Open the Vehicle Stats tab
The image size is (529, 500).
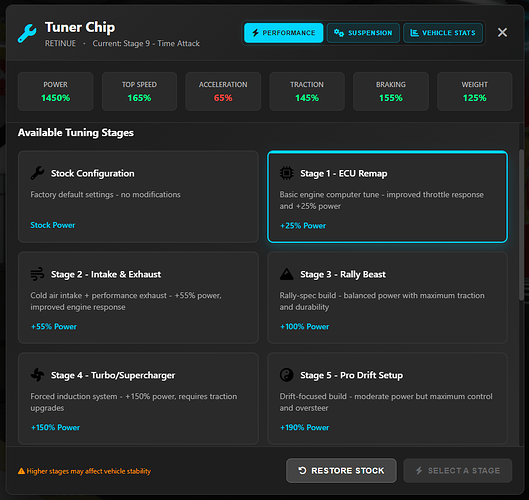pos(443,33)
